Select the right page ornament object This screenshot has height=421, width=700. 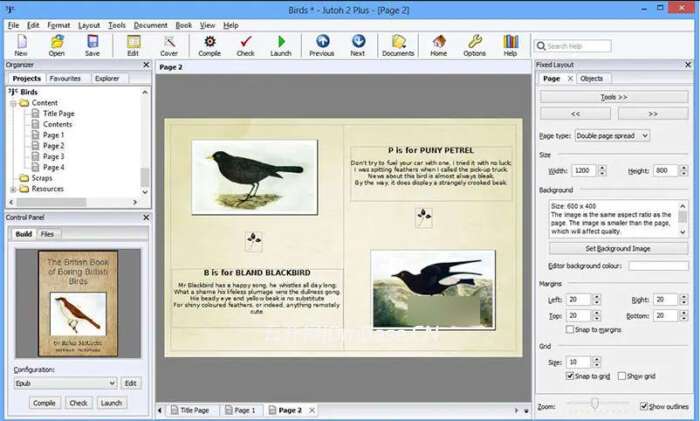click(424, 217)
